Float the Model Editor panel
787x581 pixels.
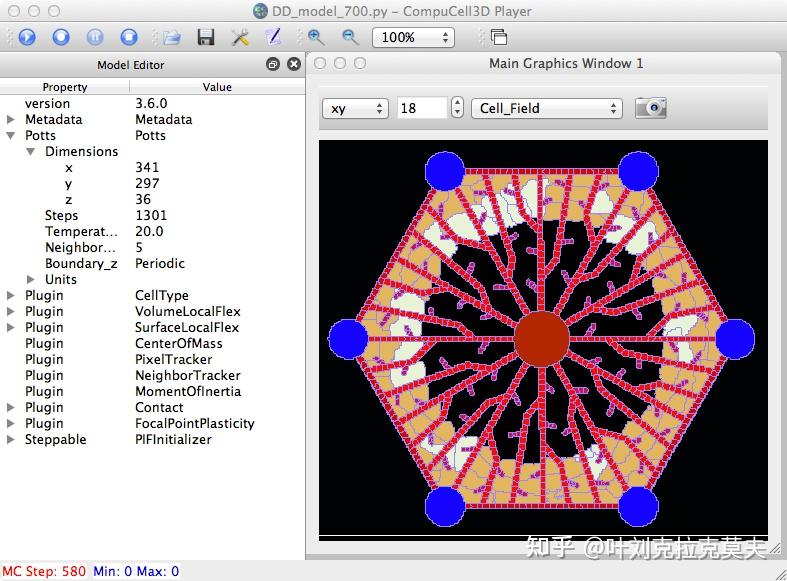click(273, 64)
